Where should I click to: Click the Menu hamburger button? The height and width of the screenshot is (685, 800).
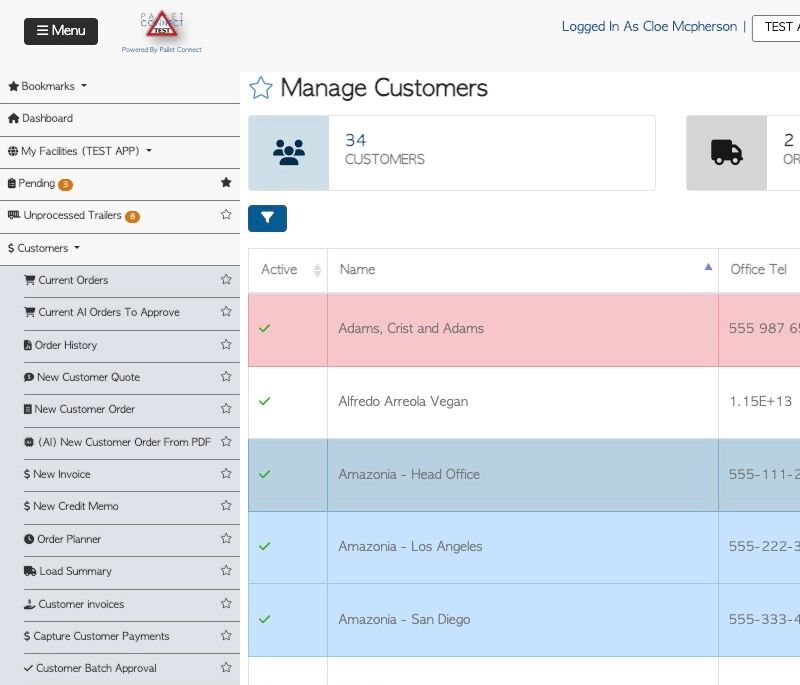[61, 31]
